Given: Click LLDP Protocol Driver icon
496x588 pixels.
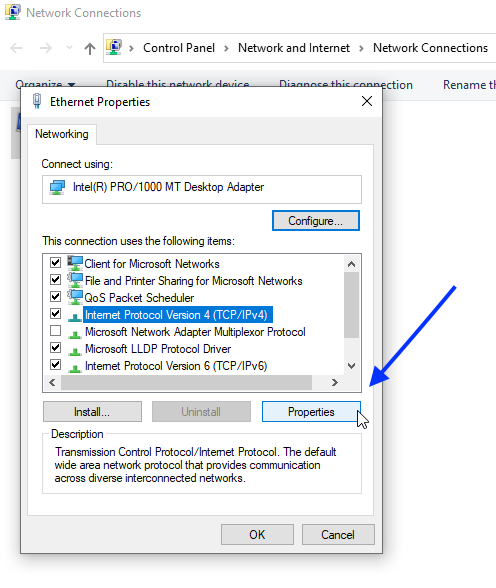Looking at the screenshot, I should [x=75, y=351].
